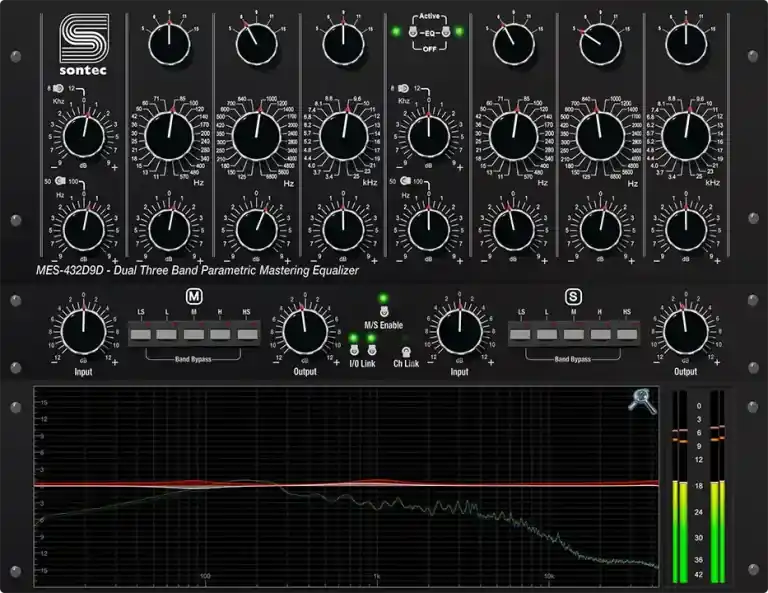
Task: Click the left channel high band gain knob
Action: click(x=343, y=230)
